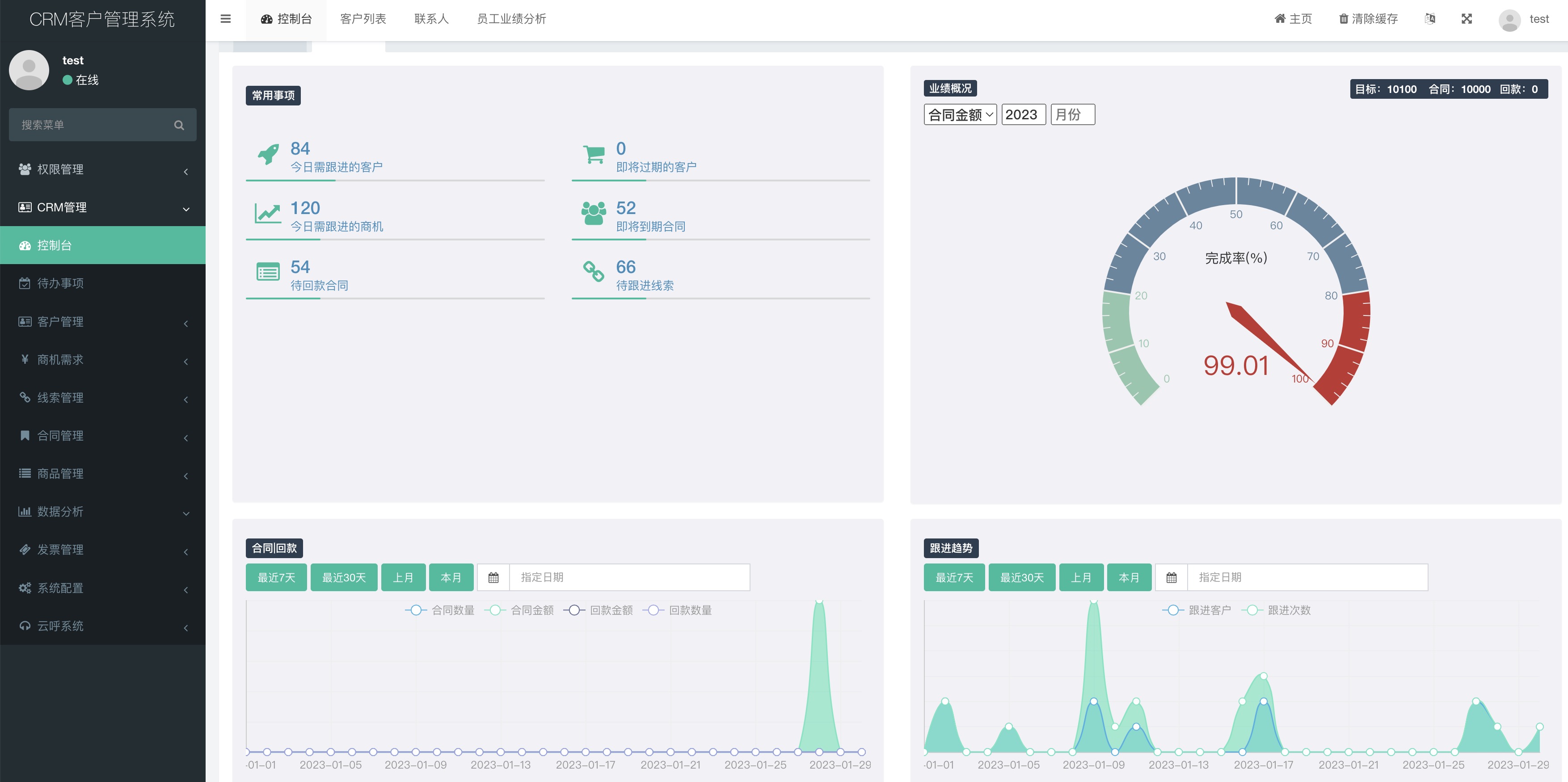This screenshot has height=782, width=1568.
Task: Click the 月份 month input field
Action: coord(1072,114)
